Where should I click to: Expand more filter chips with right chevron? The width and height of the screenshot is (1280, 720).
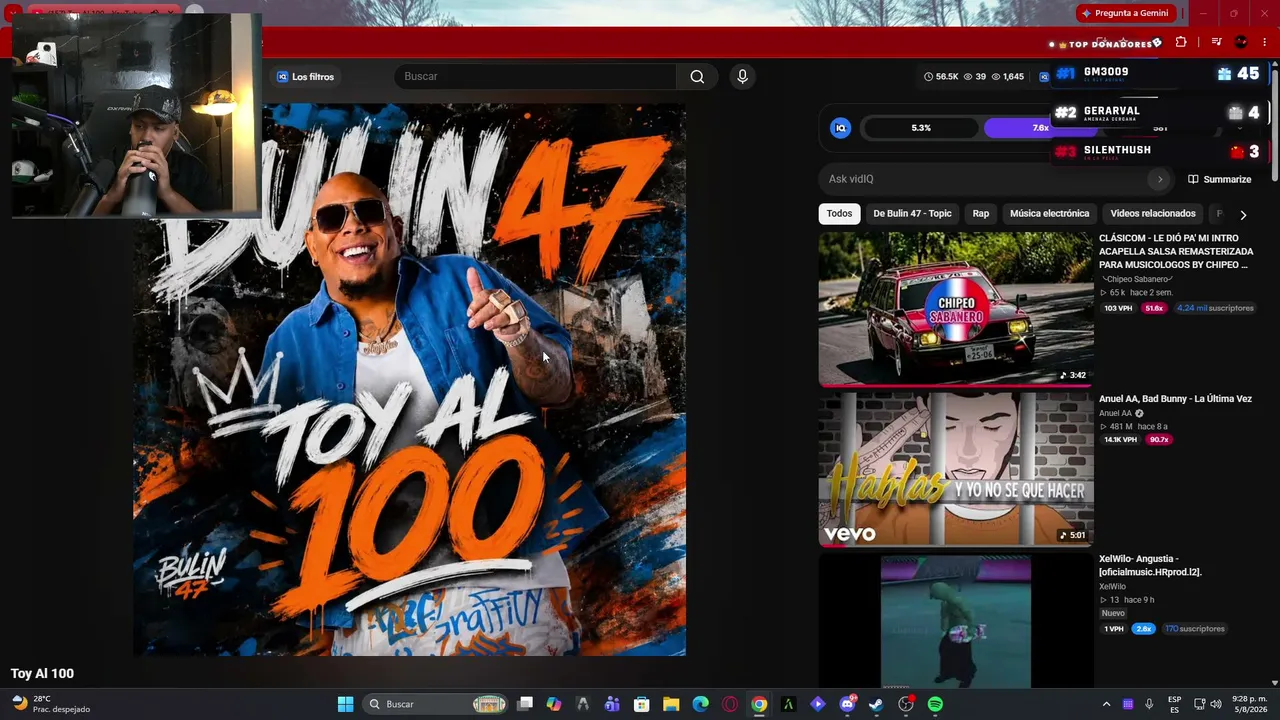click(x=1243, y=215)
